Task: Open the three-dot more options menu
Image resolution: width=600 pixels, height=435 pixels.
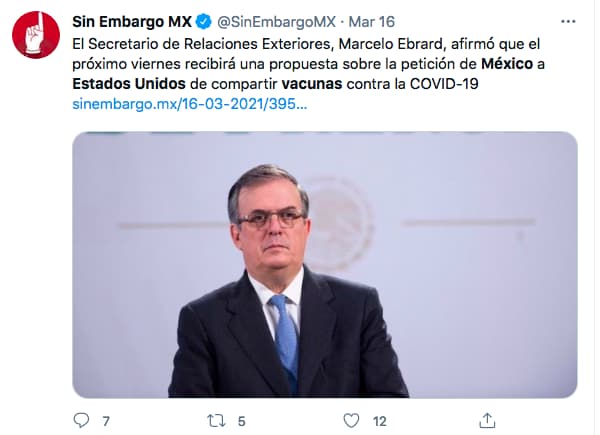Action: [x=568, y=21]
